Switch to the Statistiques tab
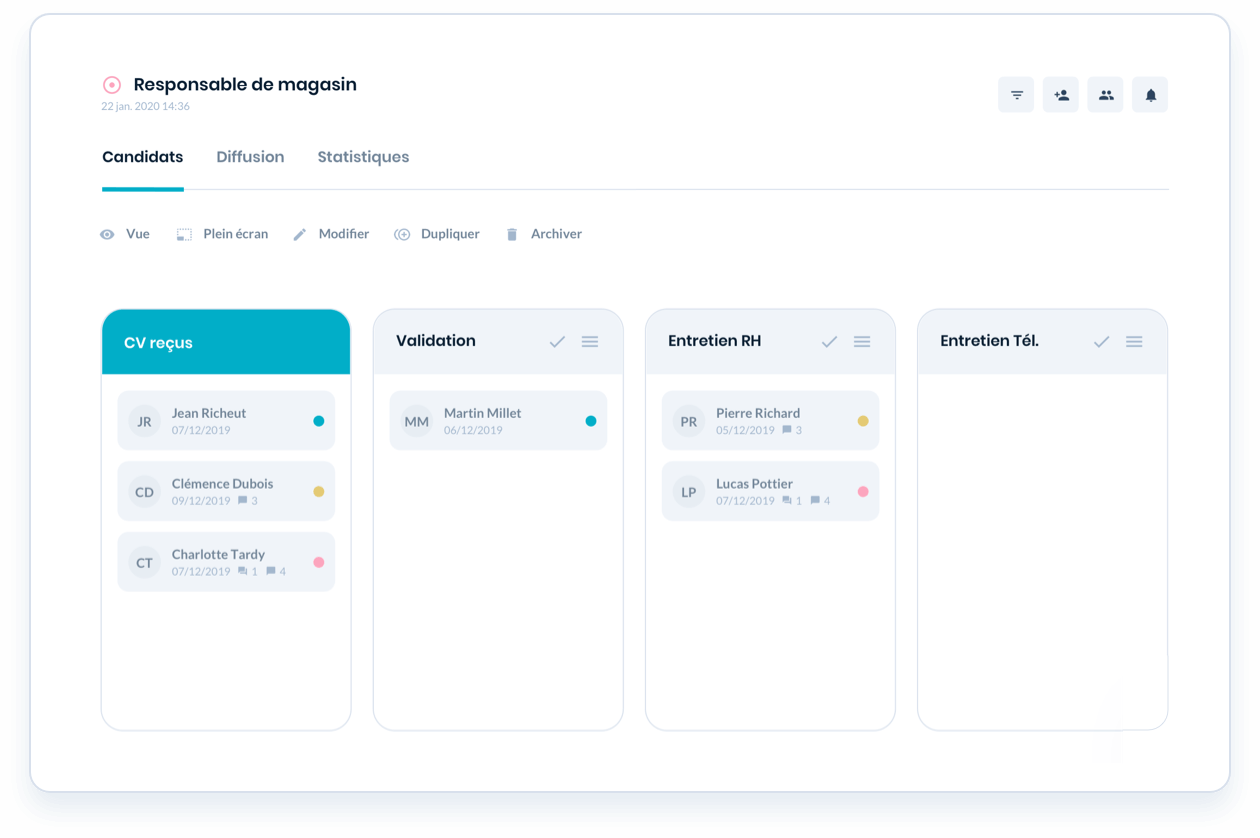This screenshot has width=1260, height=838. 363,157
